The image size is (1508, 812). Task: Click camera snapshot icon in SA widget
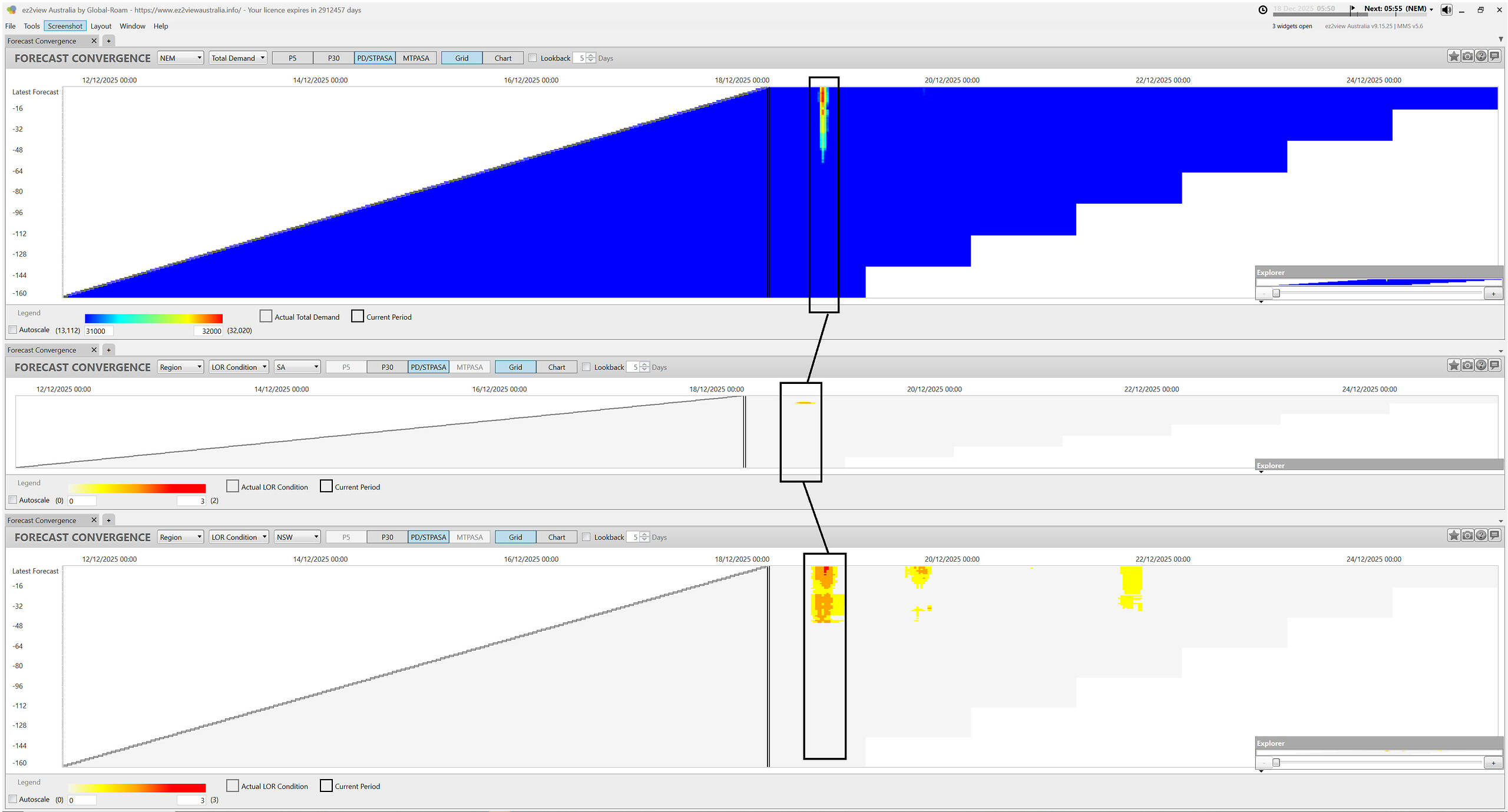pyautogui.click(x=1467, y=366)
